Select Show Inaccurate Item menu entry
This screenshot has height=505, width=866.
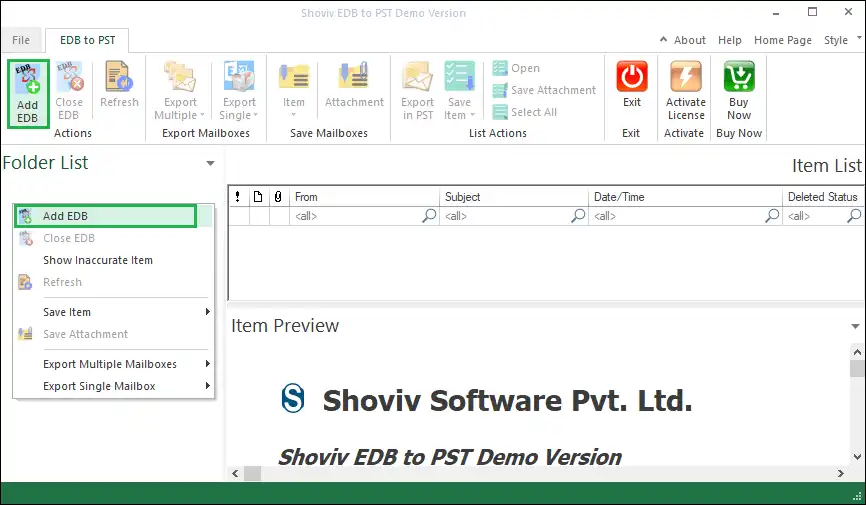click(113, 260)
